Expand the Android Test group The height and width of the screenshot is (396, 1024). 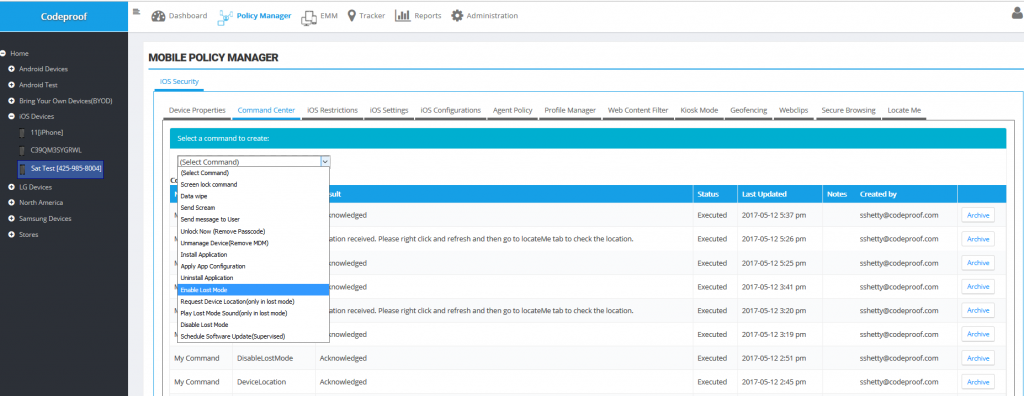[12, 85]
